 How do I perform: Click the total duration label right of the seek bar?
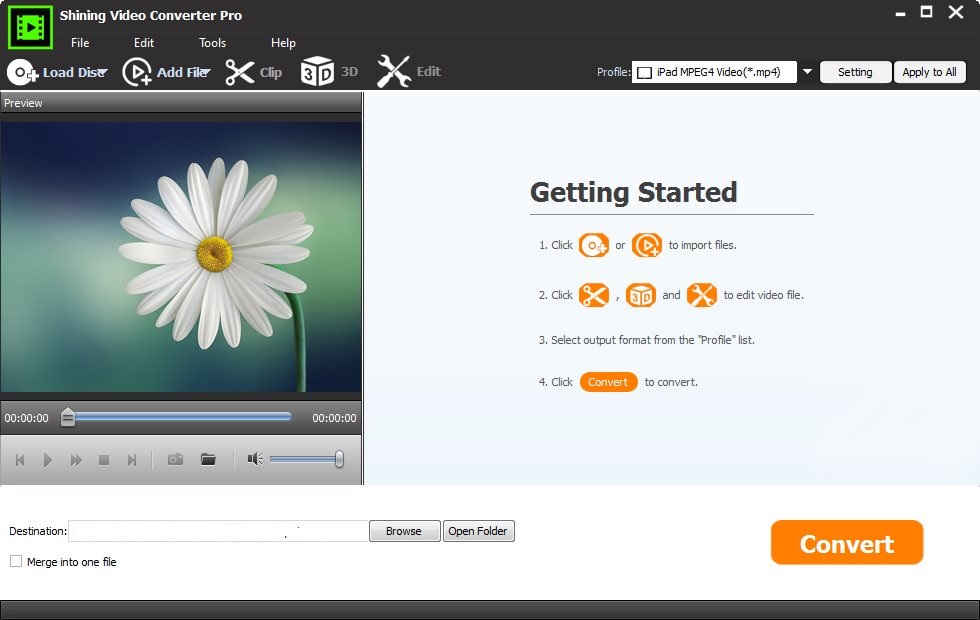coord(334,418)
